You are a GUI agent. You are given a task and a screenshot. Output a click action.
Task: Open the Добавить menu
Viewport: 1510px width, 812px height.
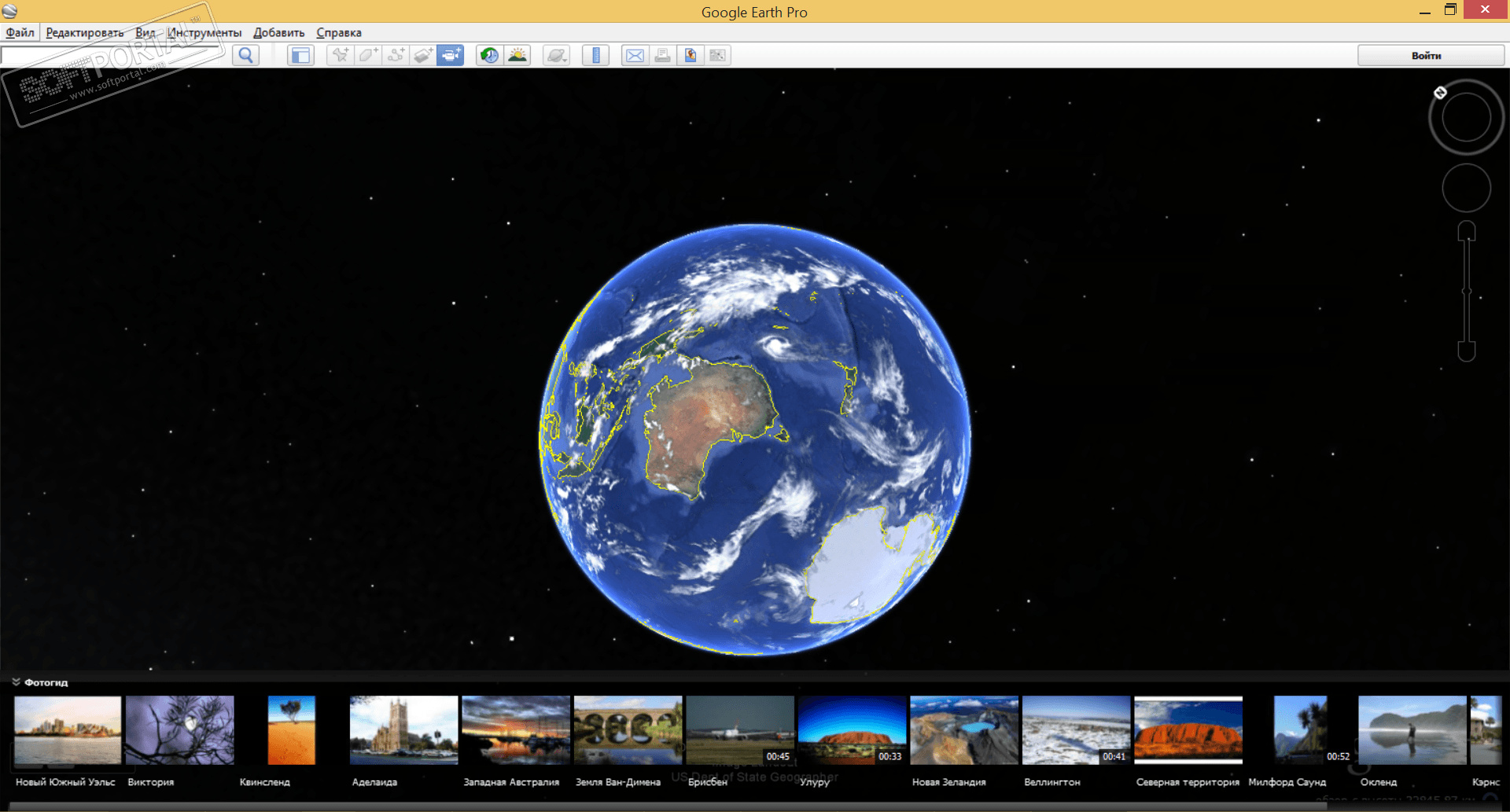[279, 32]
